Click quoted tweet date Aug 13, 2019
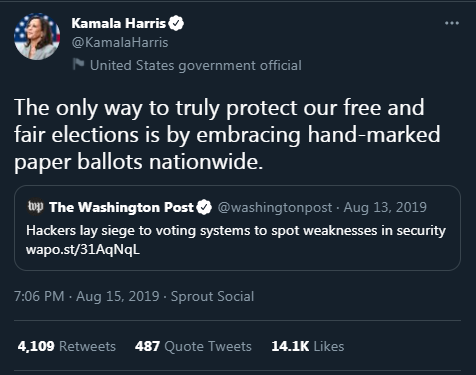 coord(385,207)
